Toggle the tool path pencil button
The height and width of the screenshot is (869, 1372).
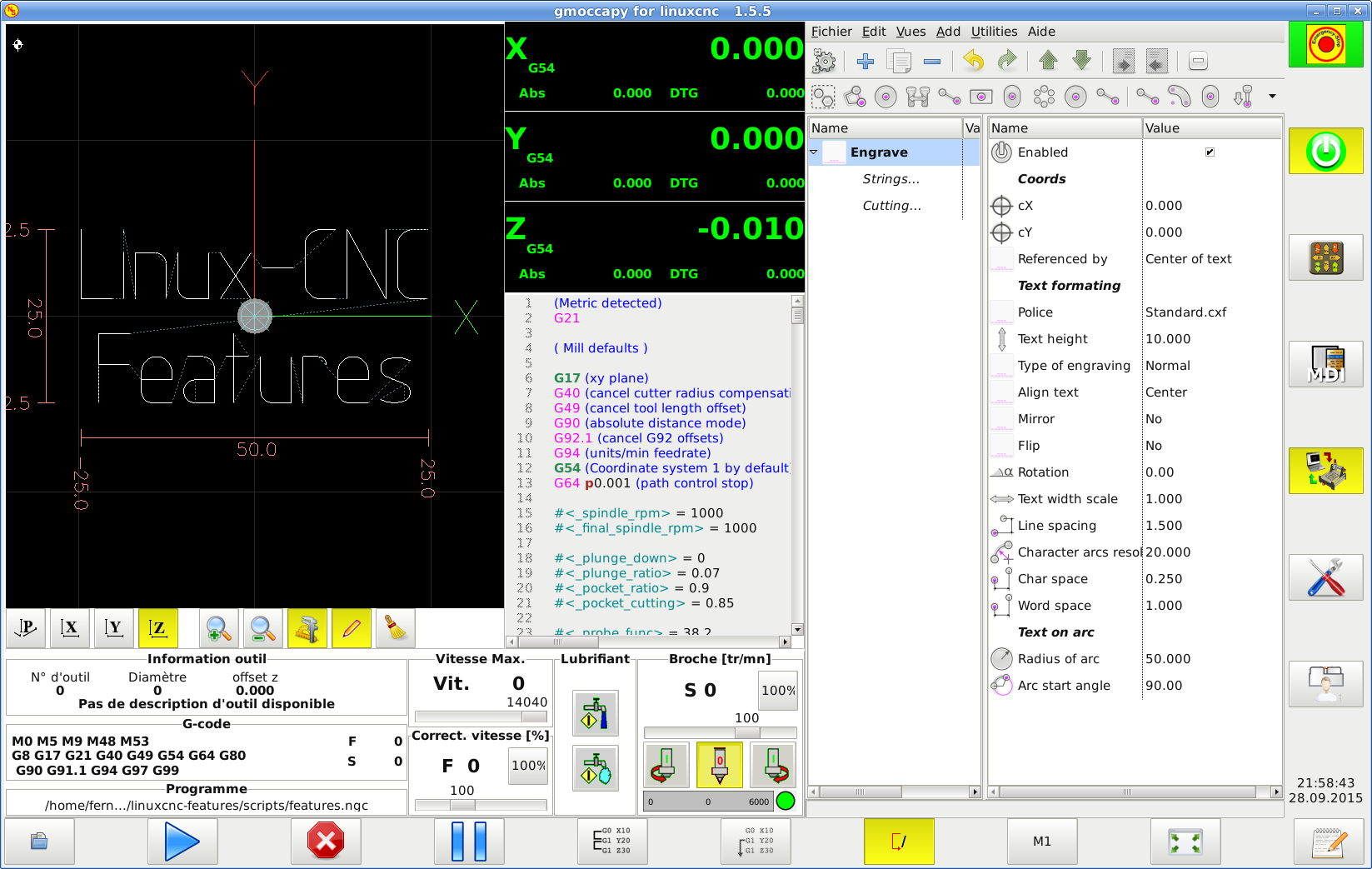click(x=352, y=628)
